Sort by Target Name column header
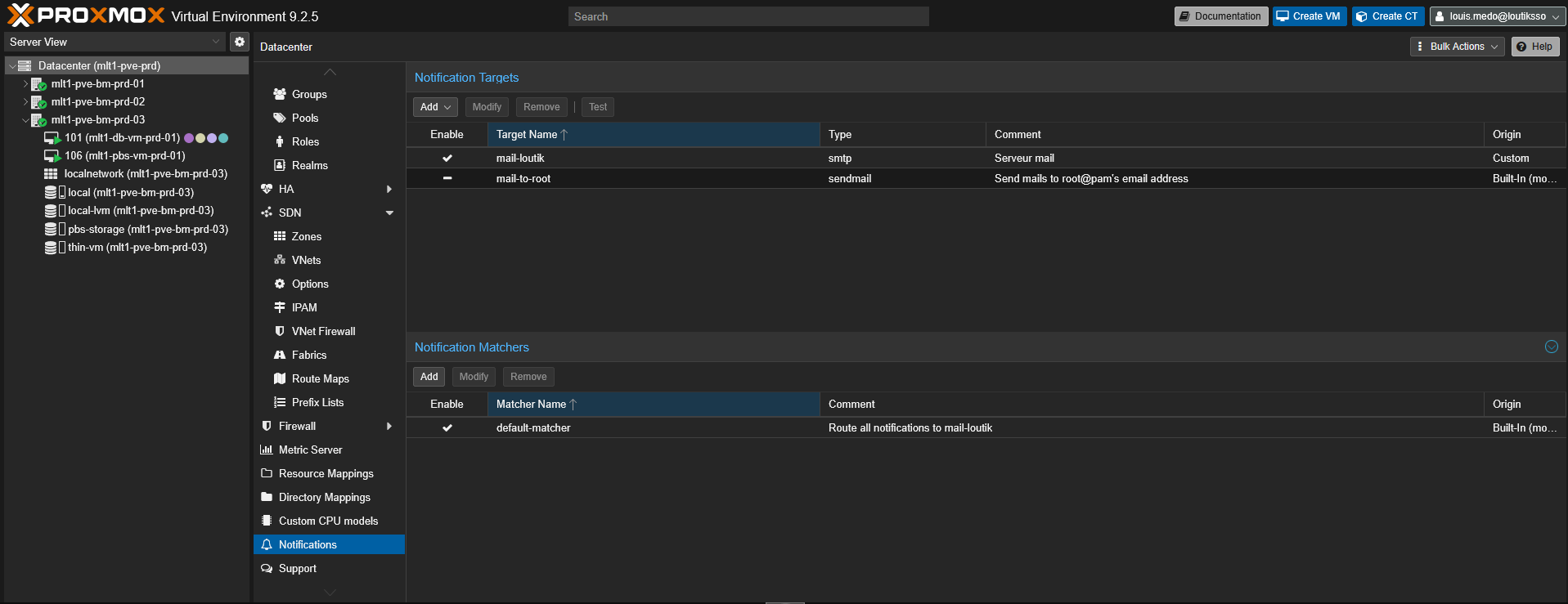The image size is (1568, 604). (654, 134)
